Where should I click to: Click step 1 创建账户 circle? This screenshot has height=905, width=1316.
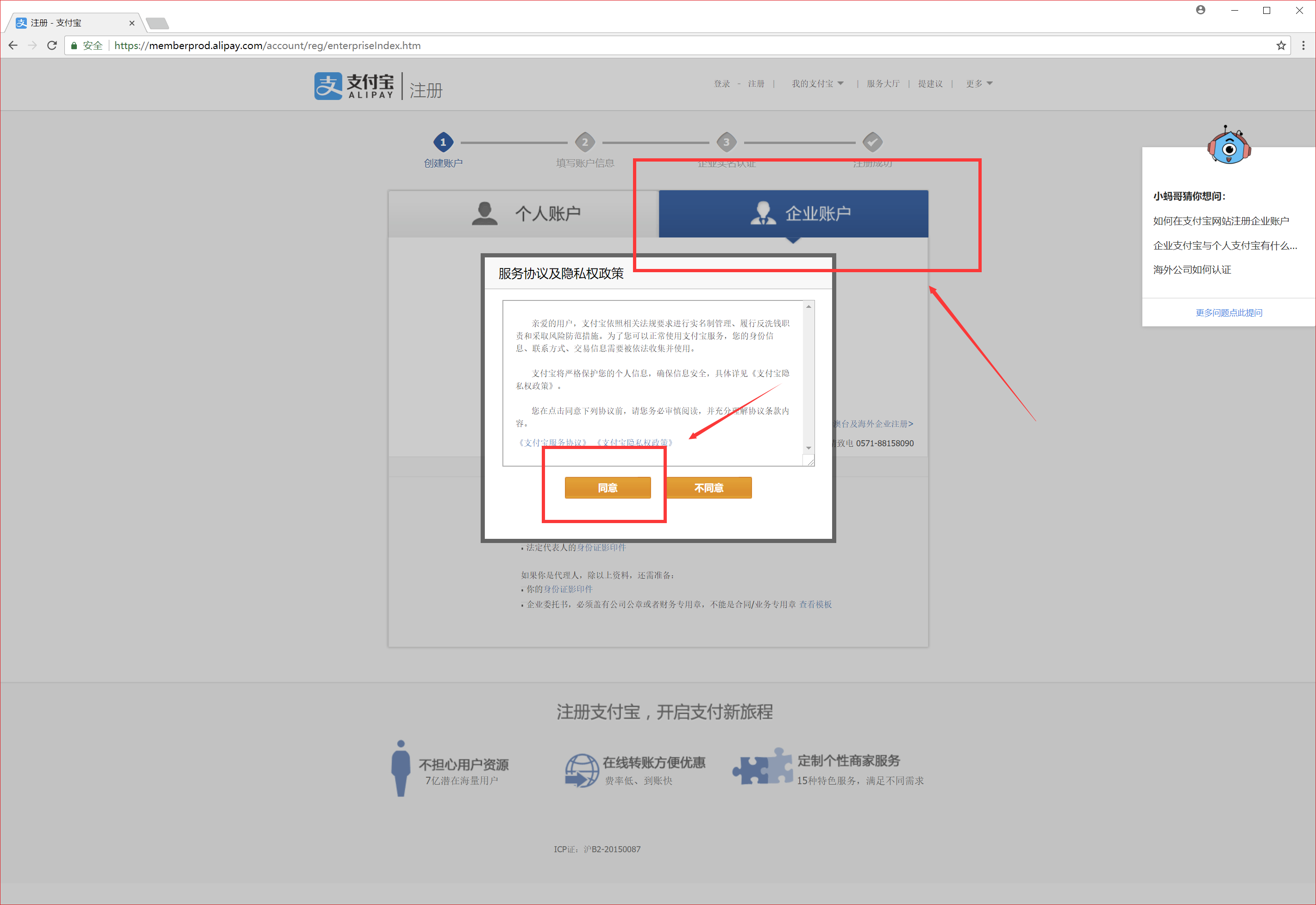click(x=443, y=142)
